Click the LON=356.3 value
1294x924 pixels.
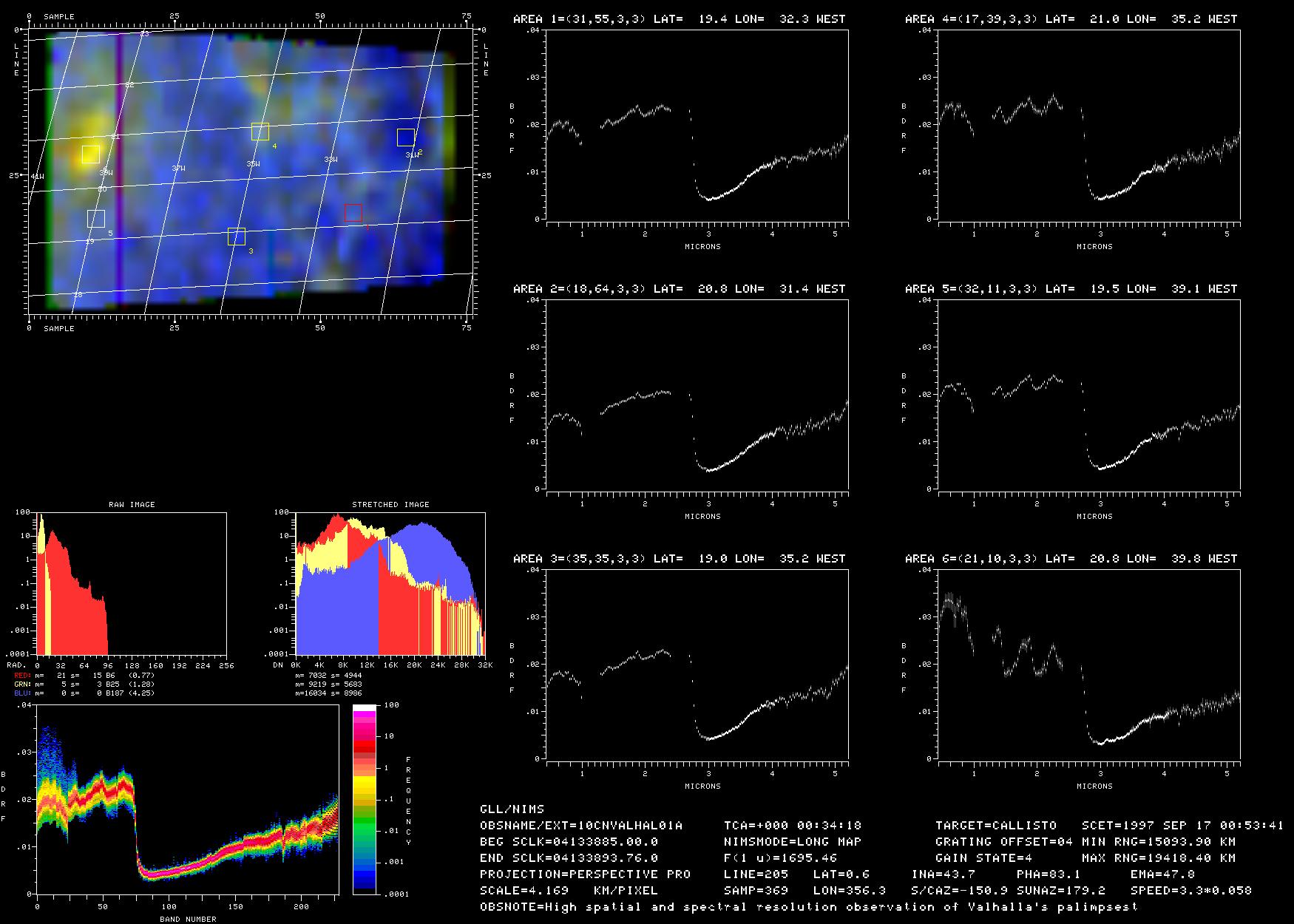tap(850, 890)
